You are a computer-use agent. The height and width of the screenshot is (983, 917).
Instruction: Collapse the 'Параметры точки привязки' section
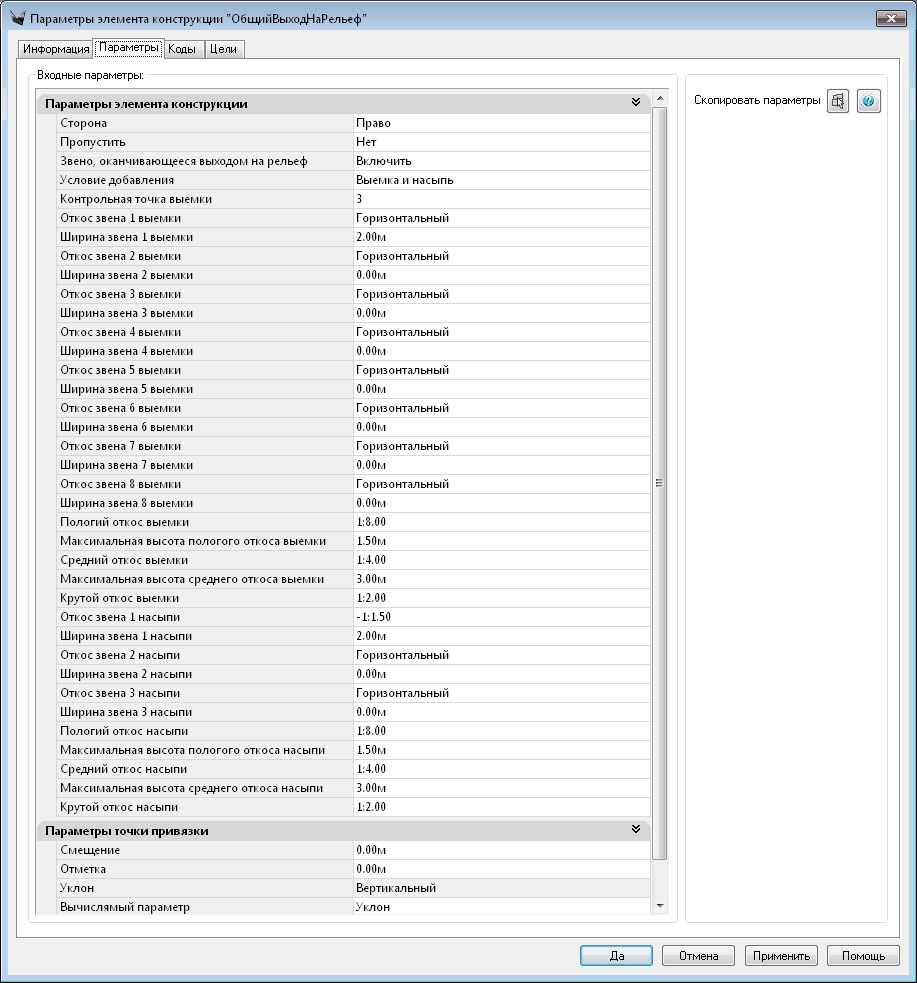point(635,830)
